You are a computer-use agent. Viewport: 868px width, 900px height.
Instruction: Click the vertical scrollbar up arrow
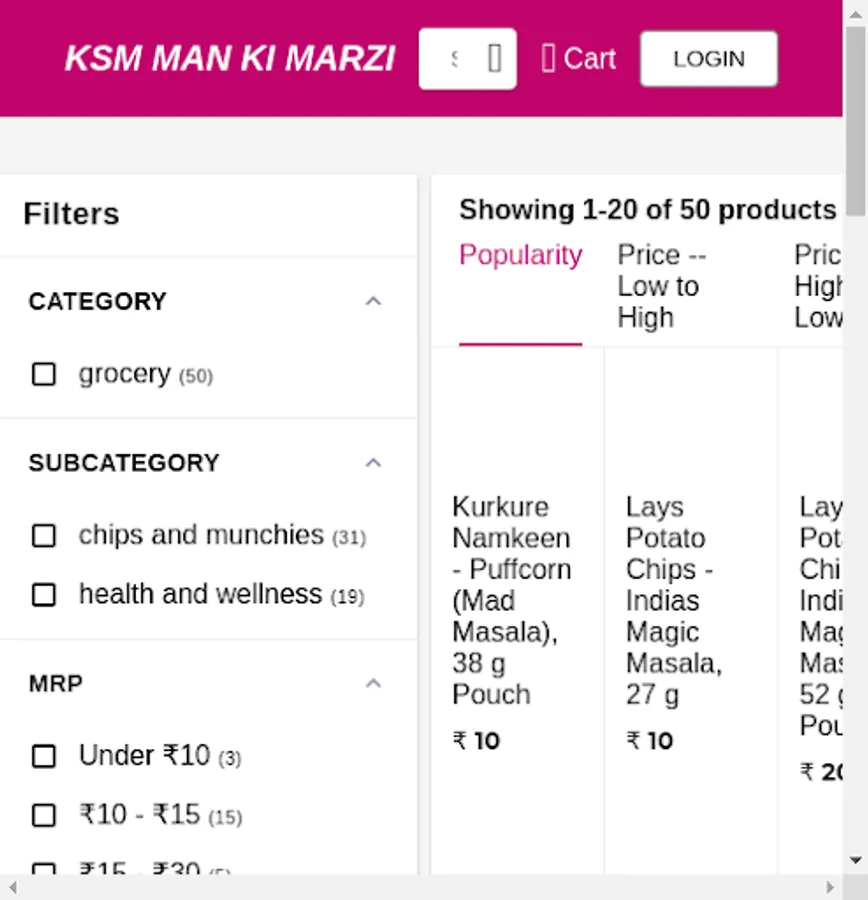(x=856, y=10)
